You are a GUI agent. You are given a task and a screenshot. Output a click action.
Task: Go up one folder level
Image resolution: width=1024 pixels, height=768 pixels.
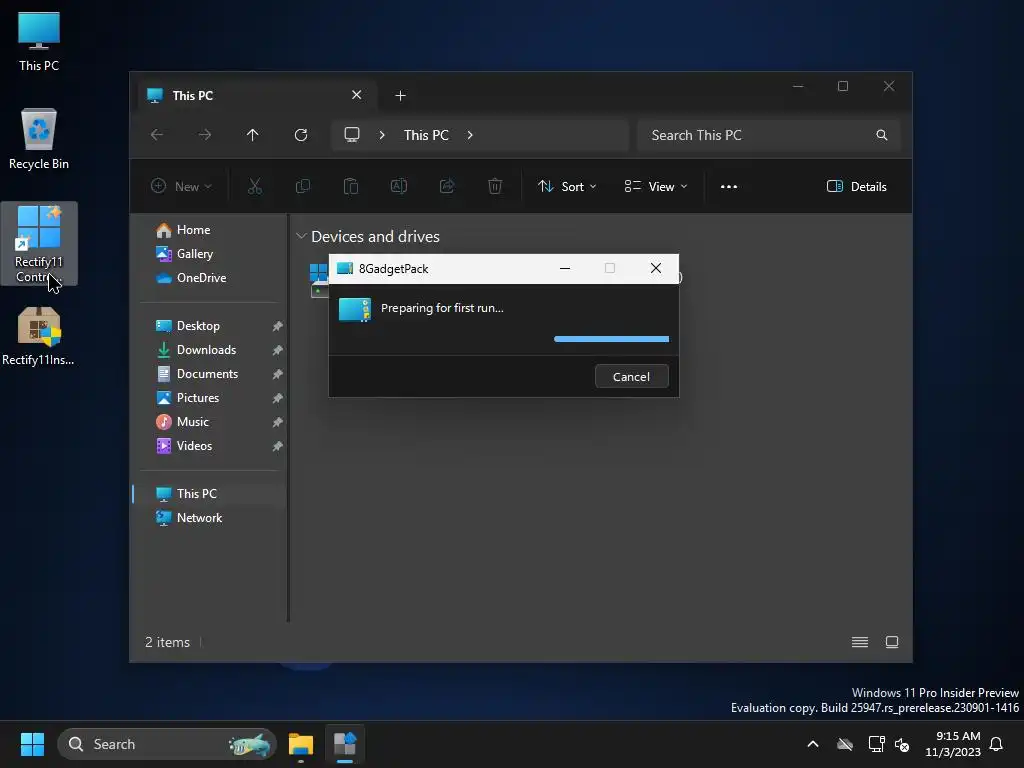tap(253, 135)
